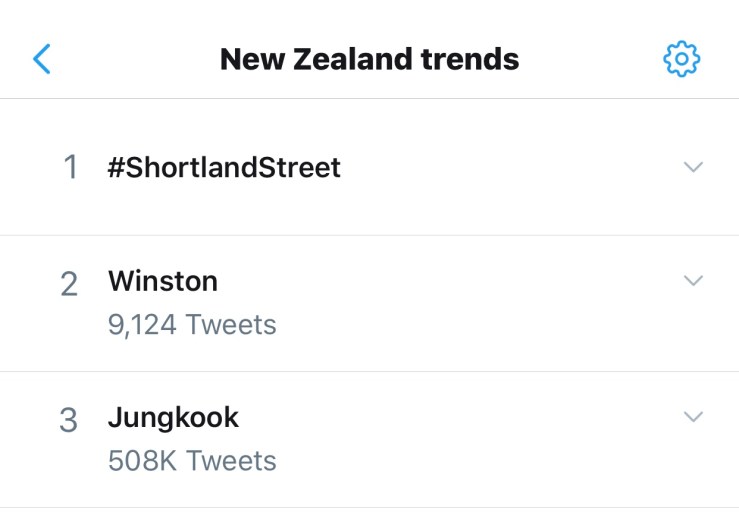Tap the rank number 2
This screenshot has width=739, height=512.
(x=69, y=284)
